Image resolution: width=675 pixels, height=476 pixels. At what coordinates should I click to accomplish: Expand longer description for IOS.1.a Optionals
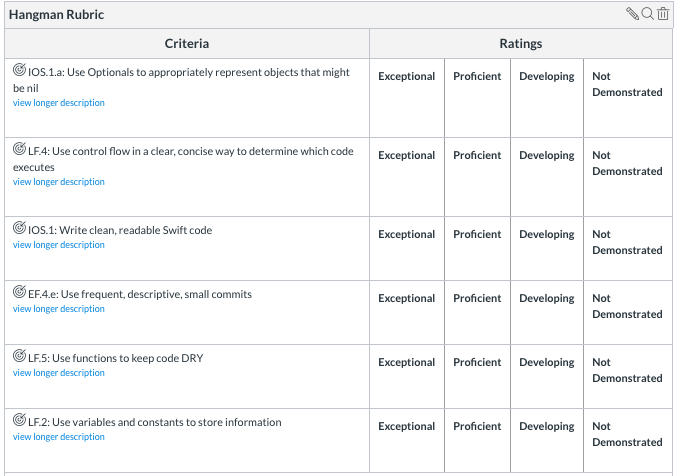59,103
